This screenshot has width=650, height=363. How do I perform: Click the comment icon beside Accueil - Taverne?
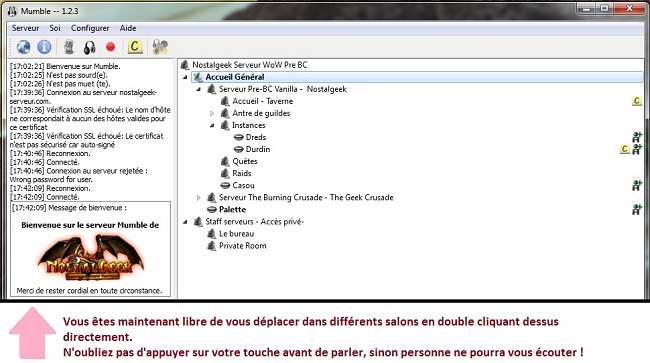tap(637, 101)
